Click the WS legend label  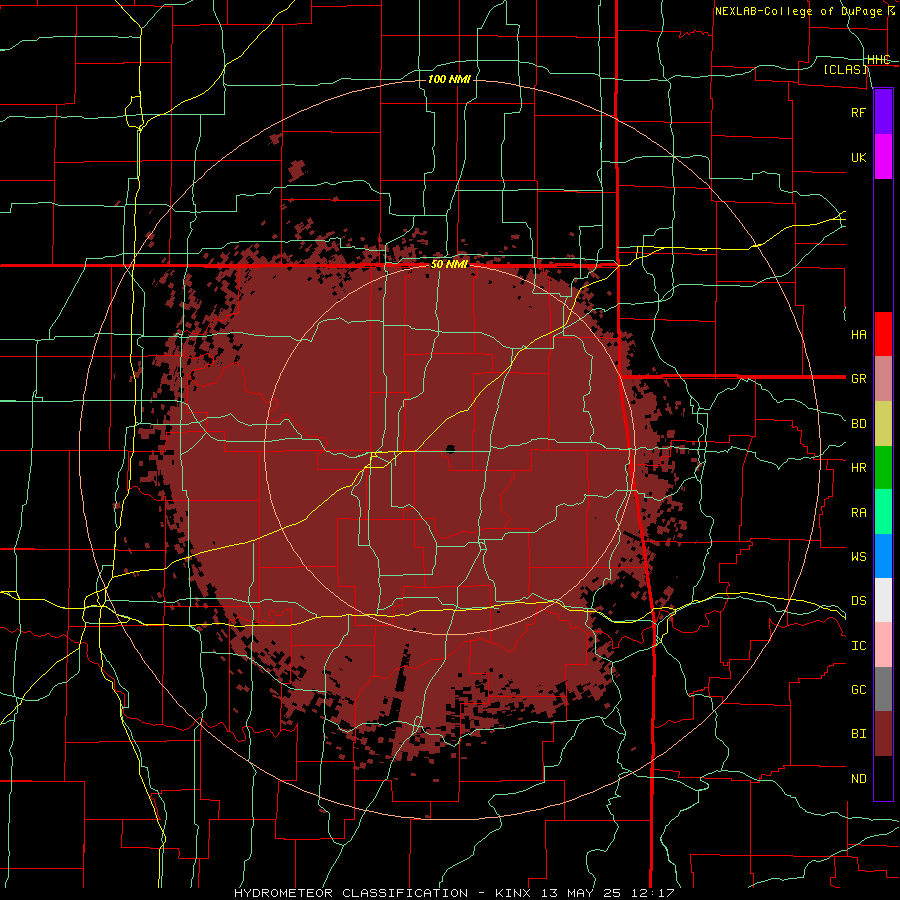coord(858,556)
